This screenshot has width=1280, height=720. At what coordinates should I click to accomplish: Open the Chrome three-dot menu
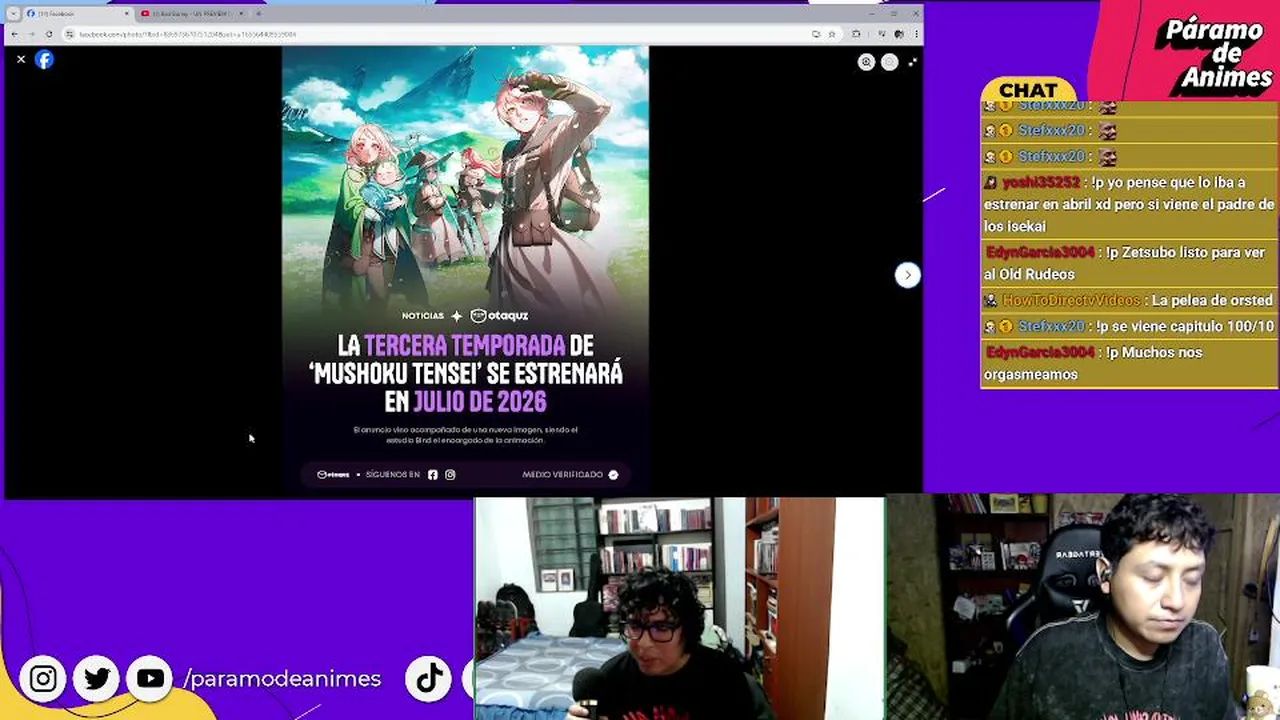914,34
